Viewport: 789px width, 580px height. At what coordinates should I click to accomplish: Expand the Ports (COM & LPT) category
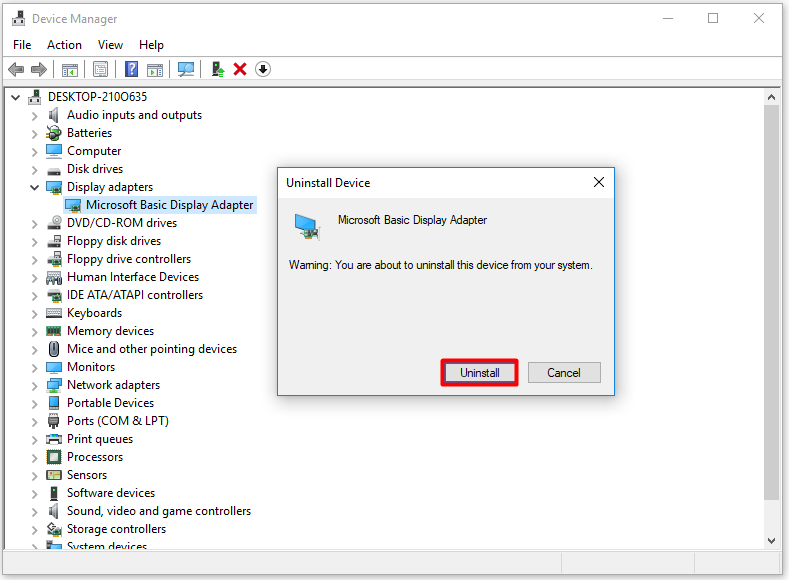tap(34, 422)
